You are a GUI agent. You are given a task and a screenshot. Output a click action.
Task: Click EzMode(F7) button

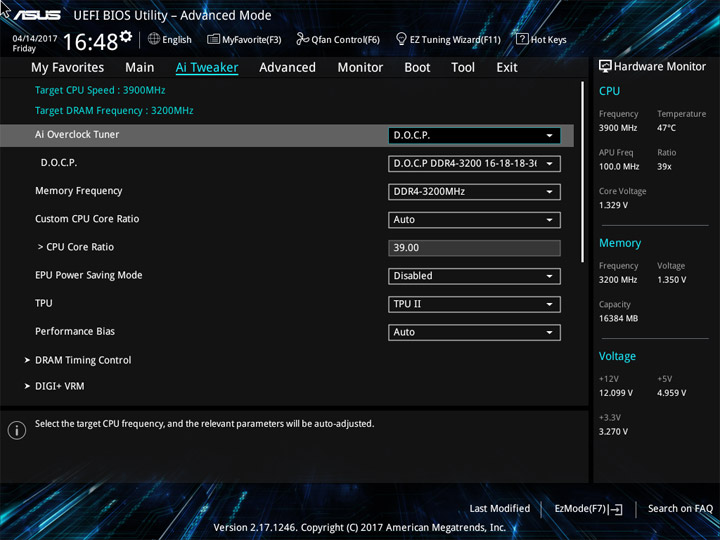tap(588, 509)
